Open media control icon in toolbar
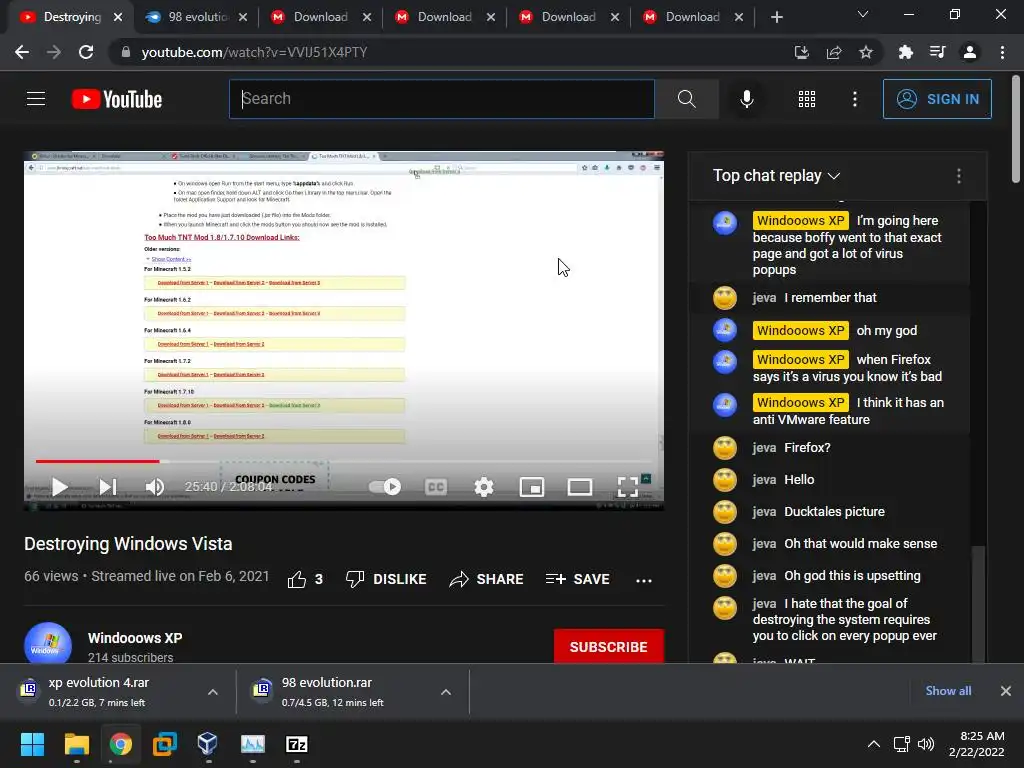Image resolution: width=1024 pixels, height=768 pixels. 938,52
